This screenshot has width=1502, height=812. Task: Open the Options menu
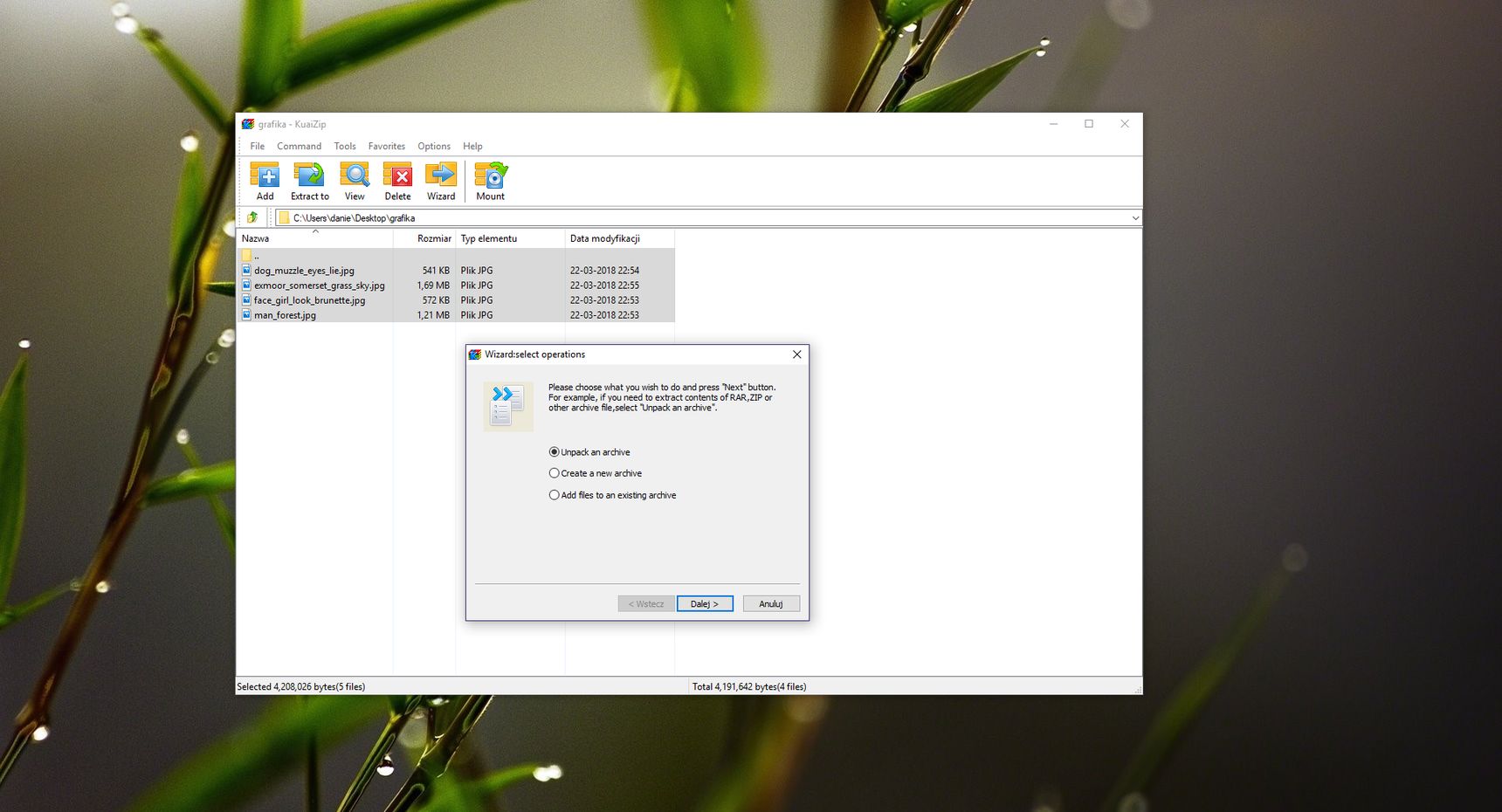434,147
